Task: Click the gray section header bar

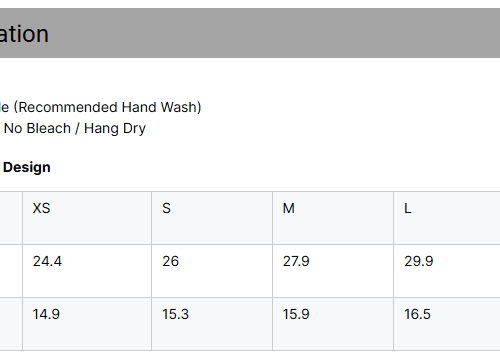Action: 250,33
